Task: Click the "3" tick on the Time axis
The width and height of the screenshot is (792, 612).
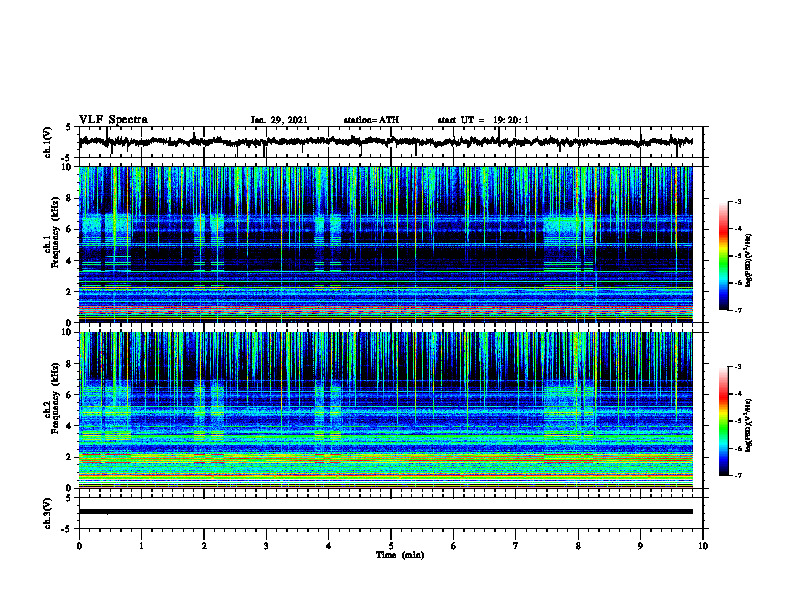Action: 266,546
